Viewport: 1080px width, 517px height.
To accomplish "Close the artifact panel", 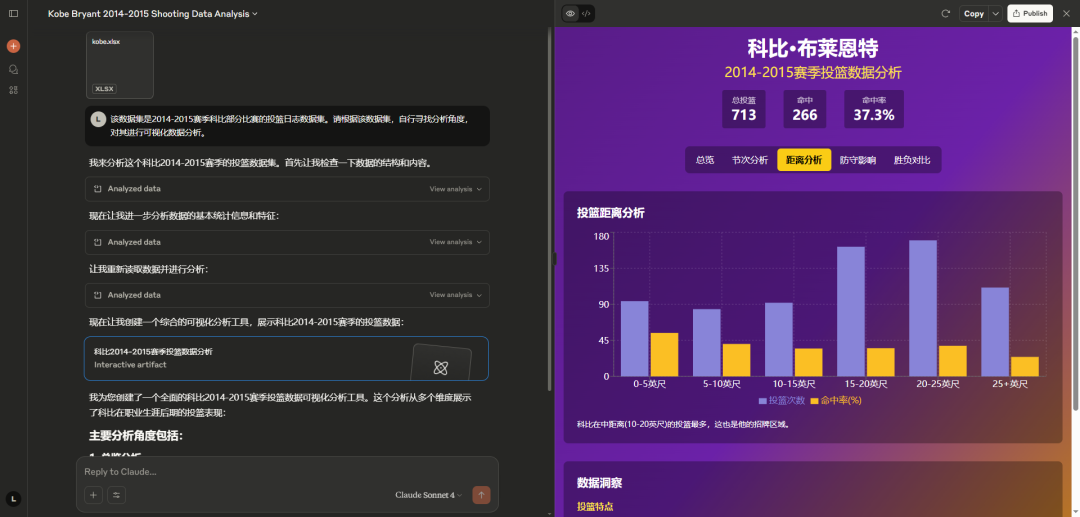I will click(1066, 13).
